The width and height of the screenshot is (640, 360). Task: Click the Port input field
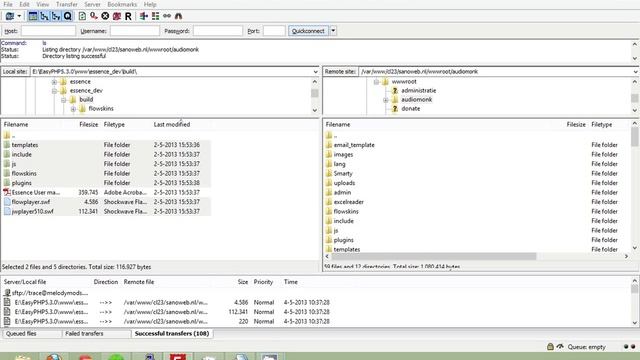coord(274,31)
